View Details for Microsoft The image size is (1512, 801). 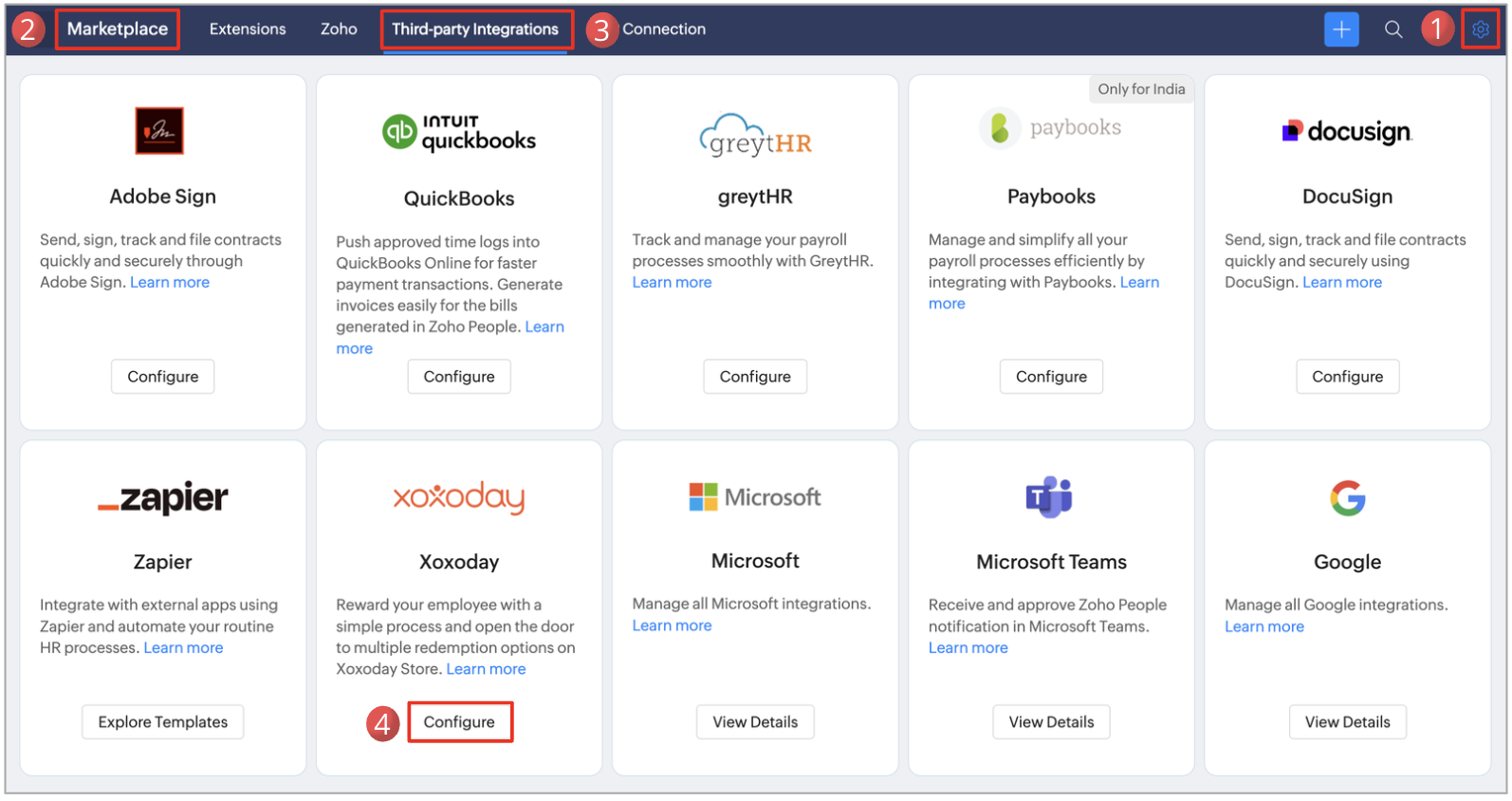click(x=755, y=722)
